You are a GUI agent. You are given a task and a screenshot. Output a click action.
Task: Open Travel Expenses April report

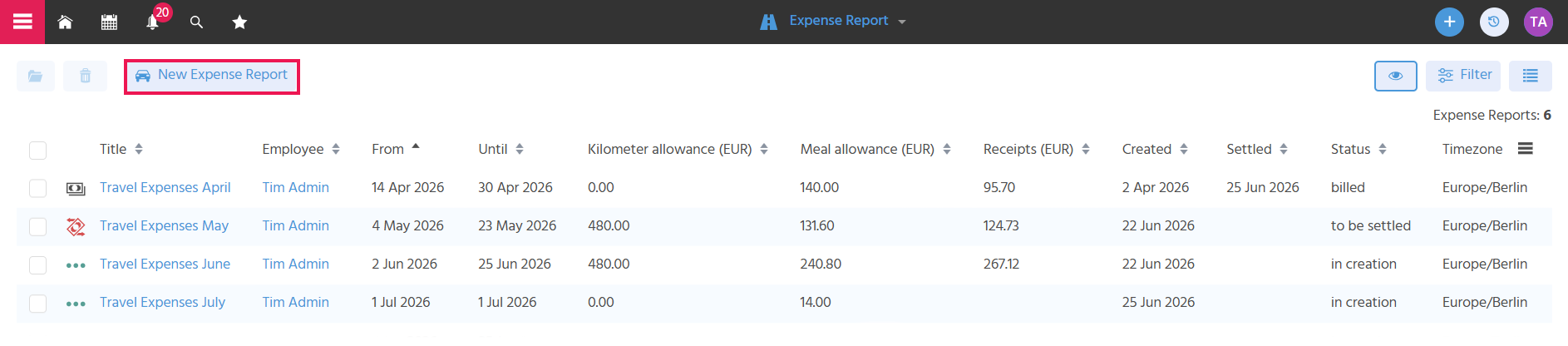point(165,187)
